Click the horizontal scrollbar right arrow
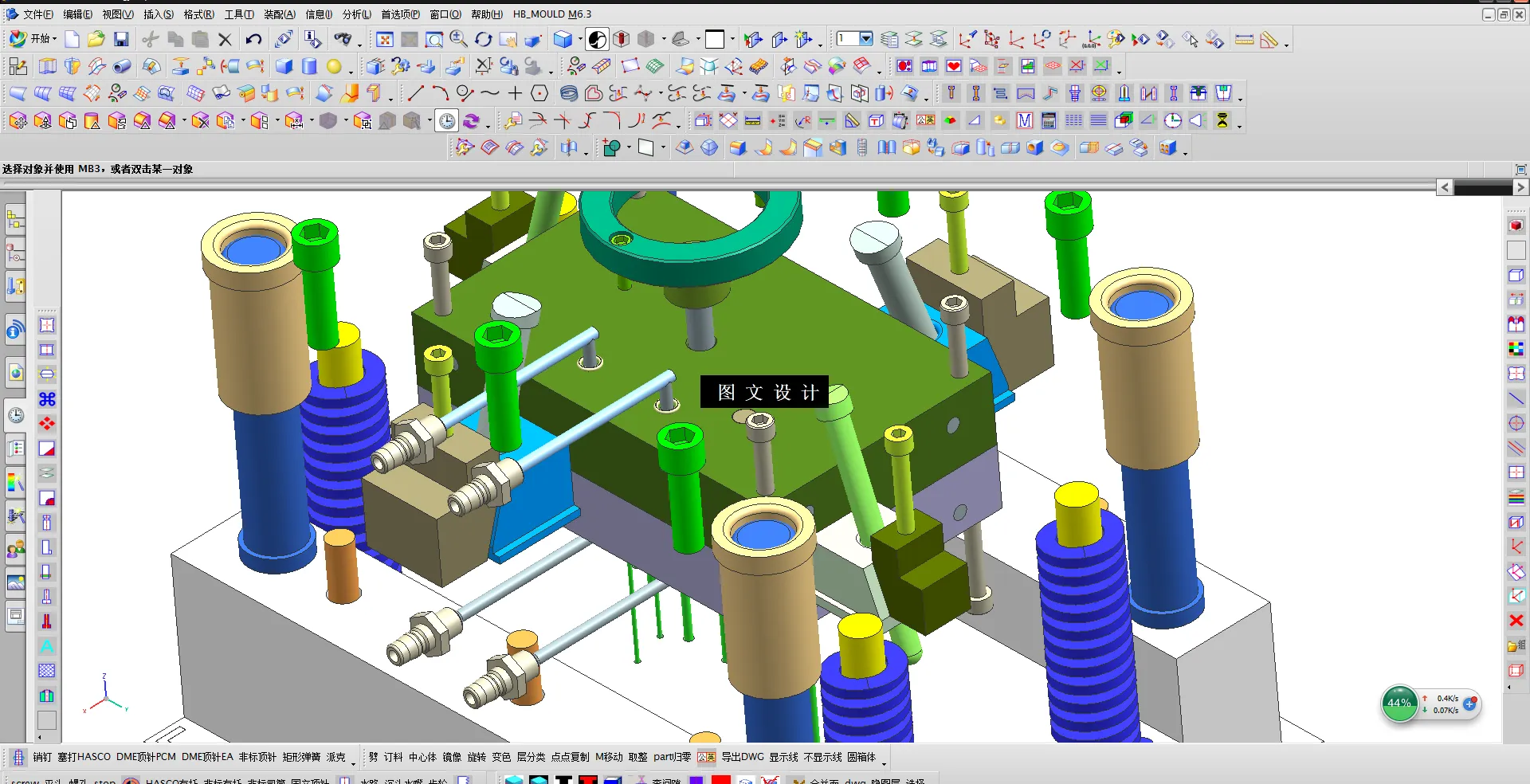The height and width of the screenshot is (784, 1530). coord(1520,187)
